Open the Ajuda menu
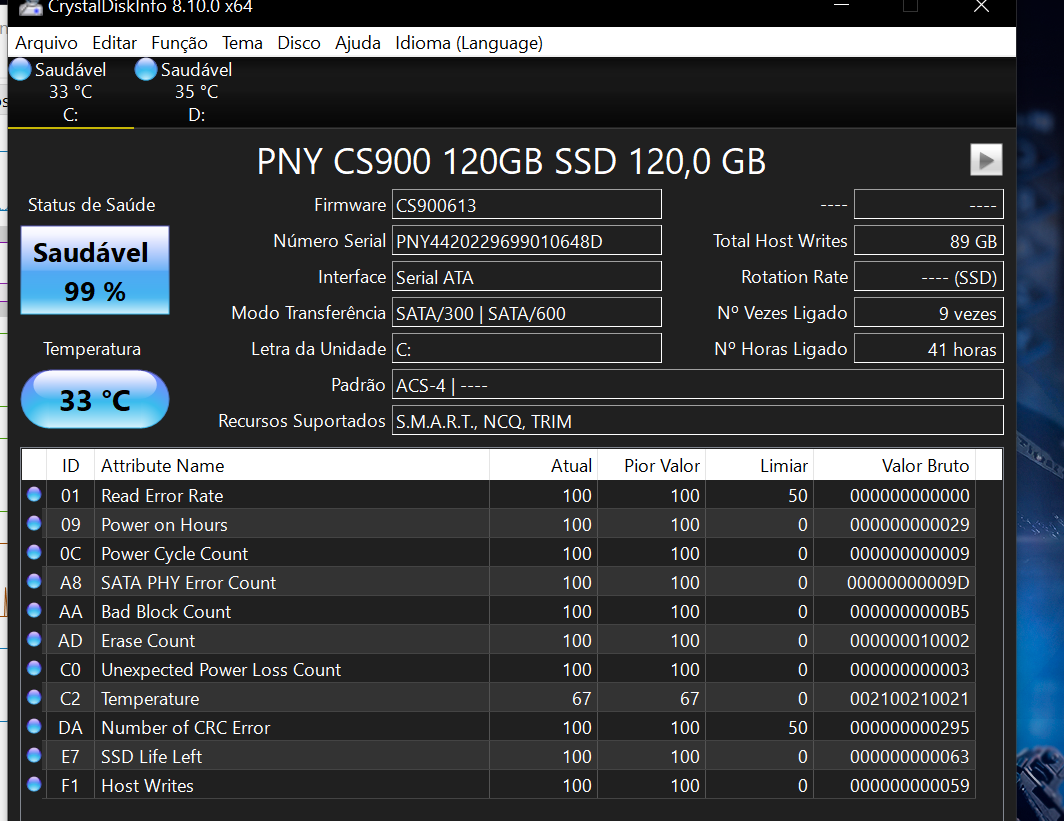 pyautogui.click(x=358, y=43)
